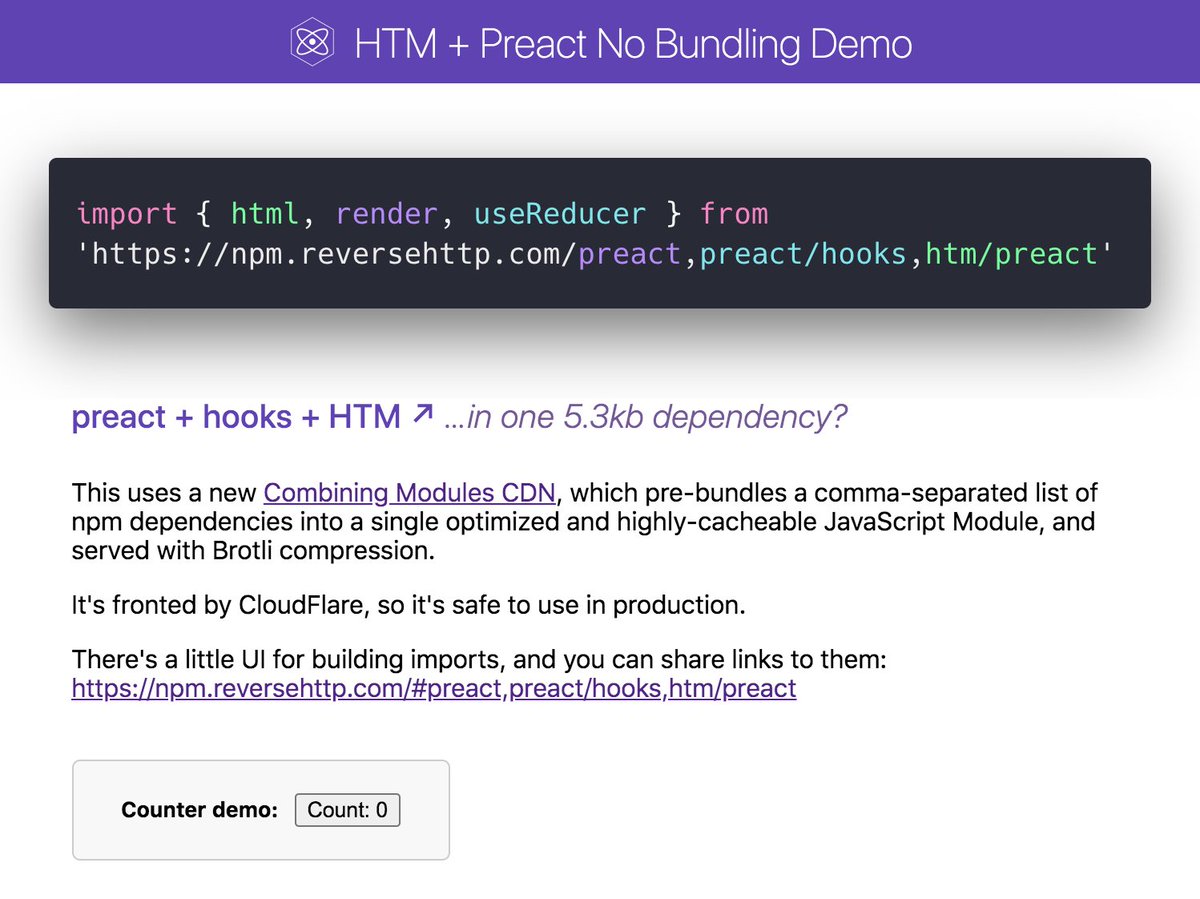Open the npm.reversehttp.com/#preact link
Viewport: 1200px width, 899px height.
(434, 689)
